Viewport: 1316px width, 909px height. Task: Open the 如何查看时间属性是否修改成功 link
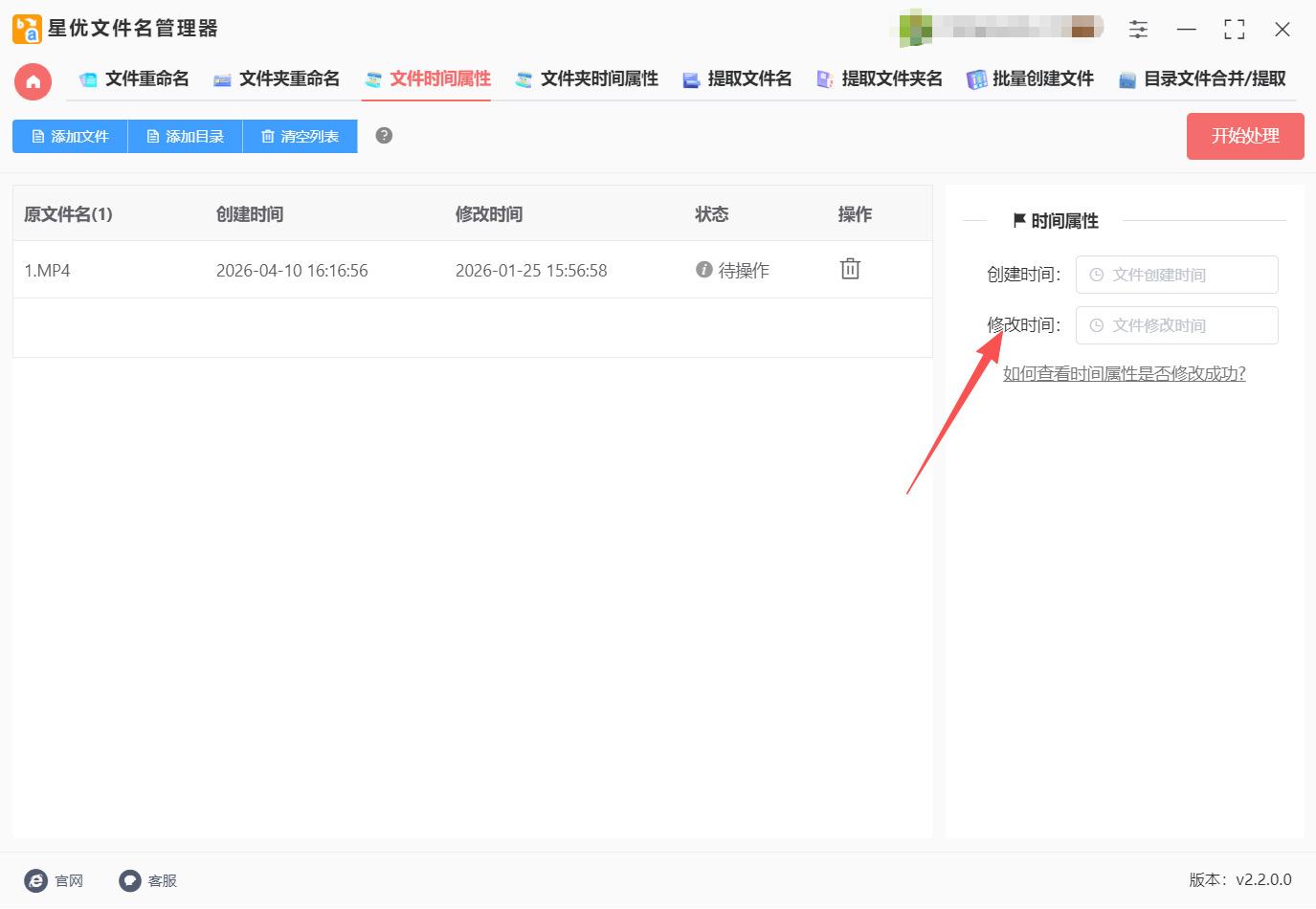click(x=1124, y=373)
